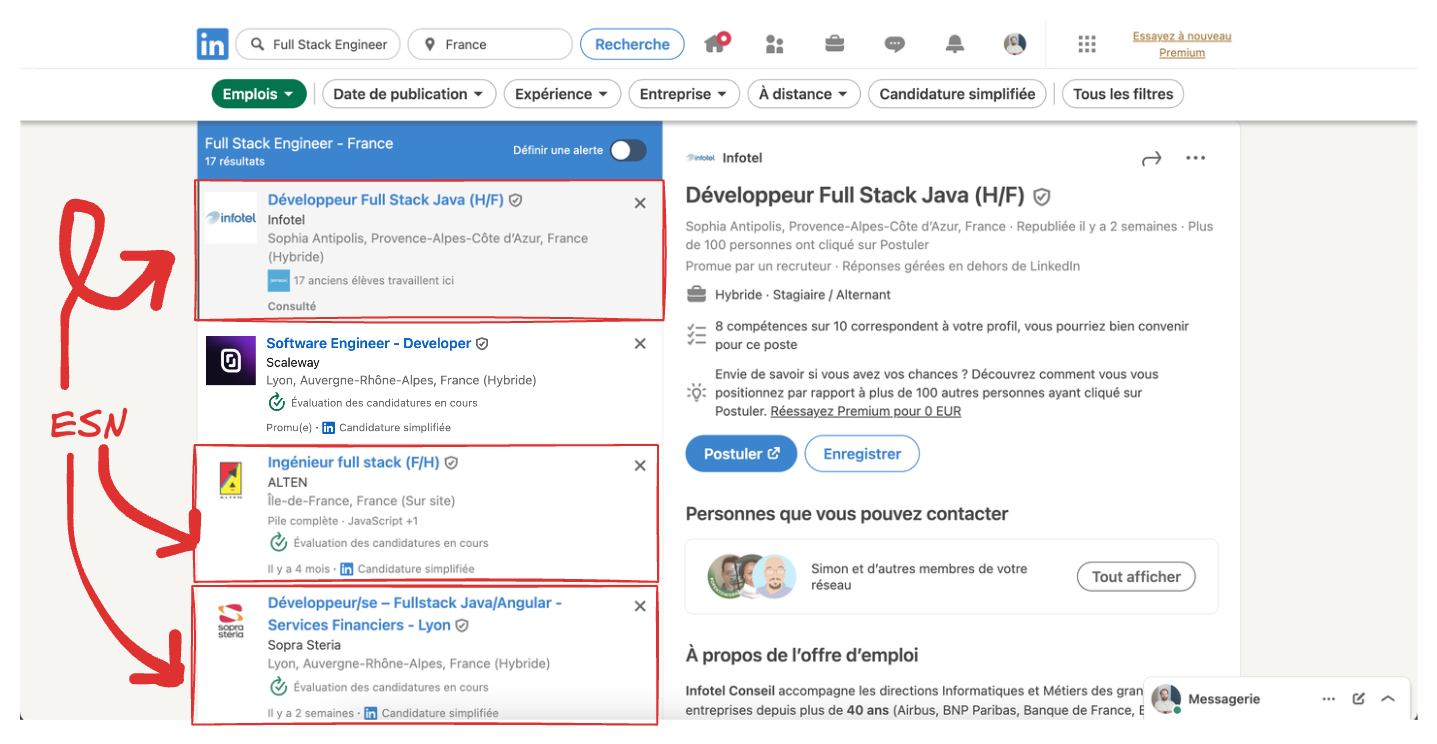This screenshot has width=1437, height=744.
Task: Share the job using the arrow icon
Action: click(1152, 158)
